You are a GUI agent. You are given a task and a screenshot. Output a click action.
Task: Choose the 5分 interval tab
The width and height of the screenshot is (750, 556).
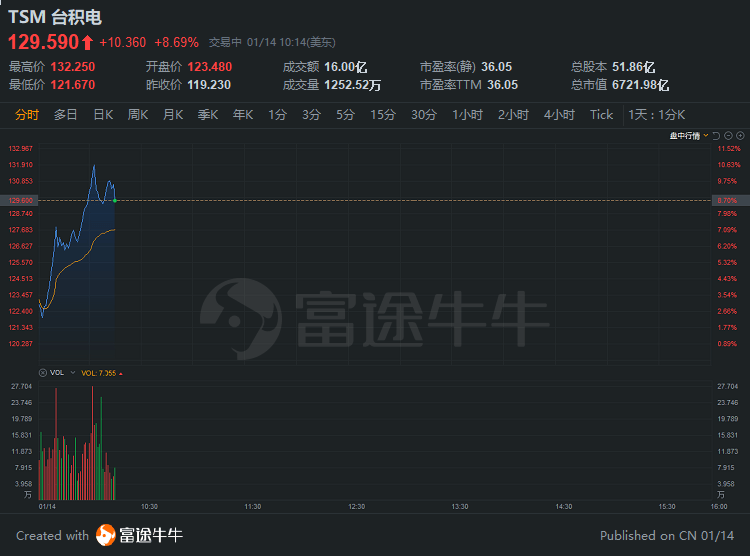(x=345, y=115)
